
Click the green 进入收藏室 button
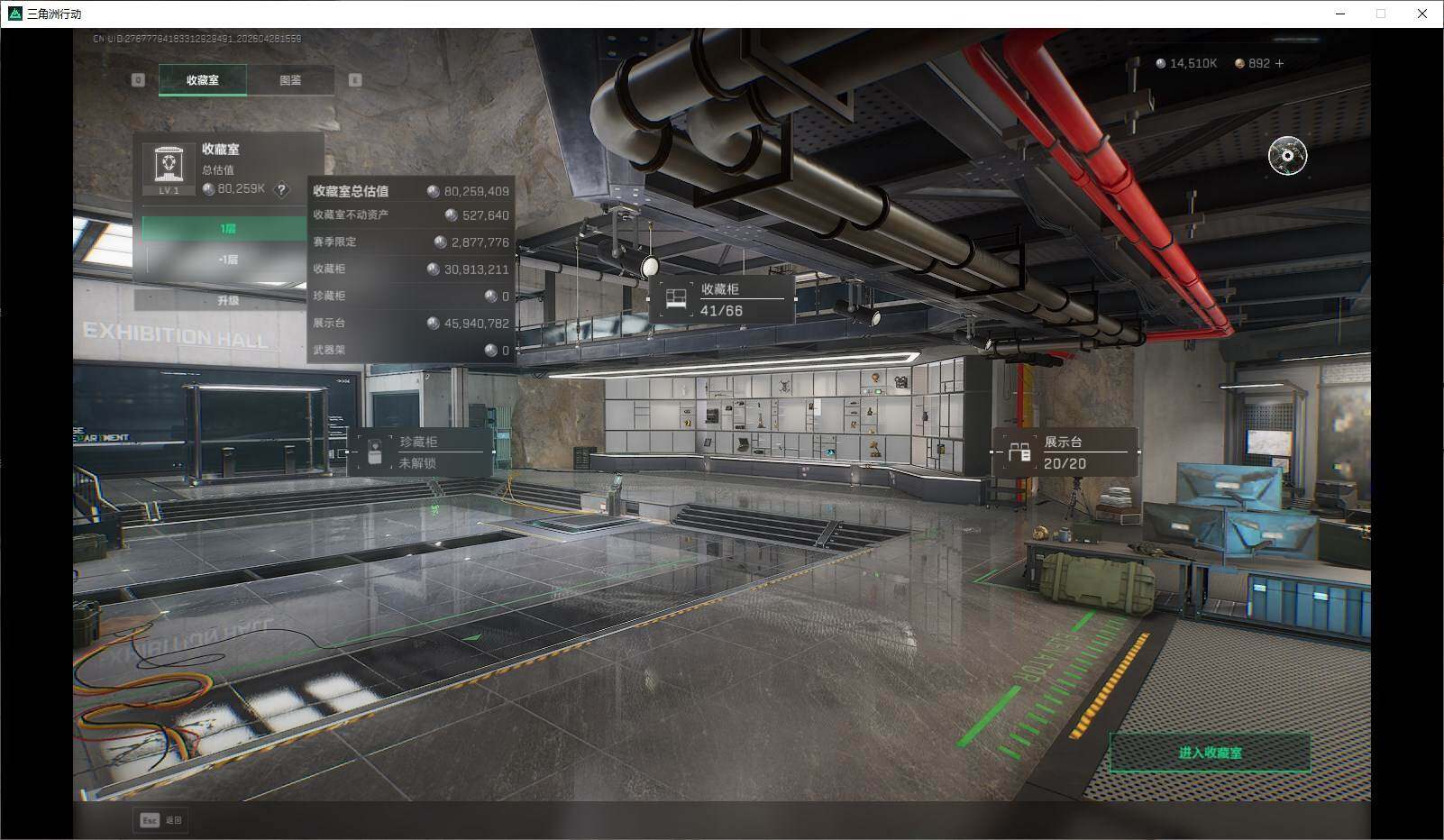[1210, 753]
